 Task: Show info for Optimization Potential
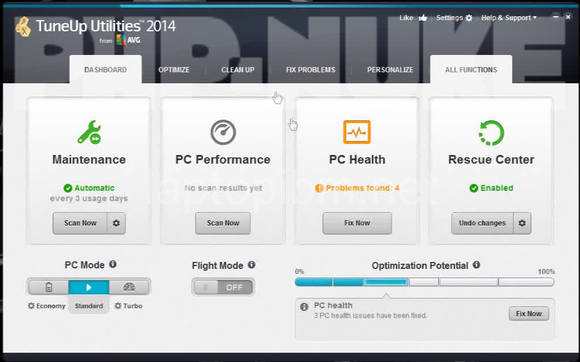pos(476,265)
